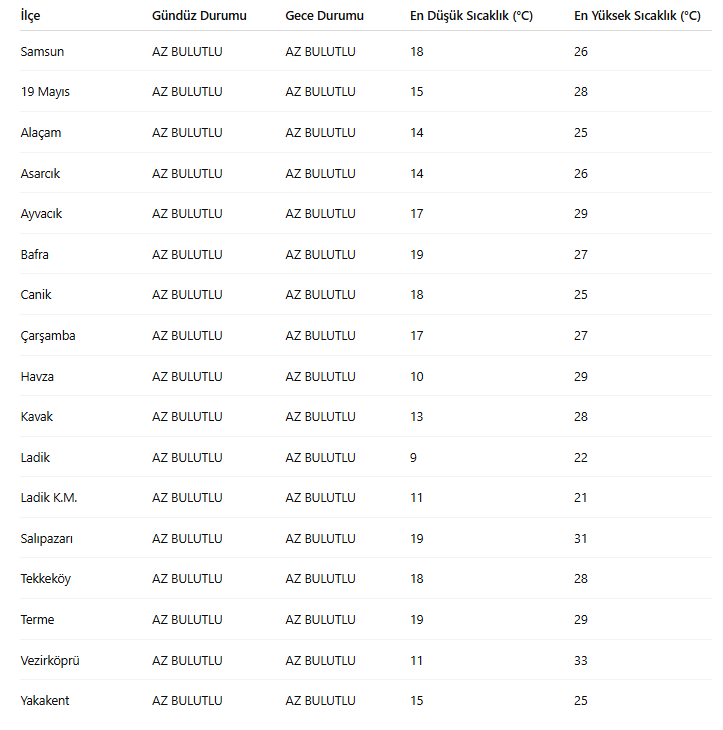
Task: Select the 19 Mayıs district name
Action: click(45, 92)
